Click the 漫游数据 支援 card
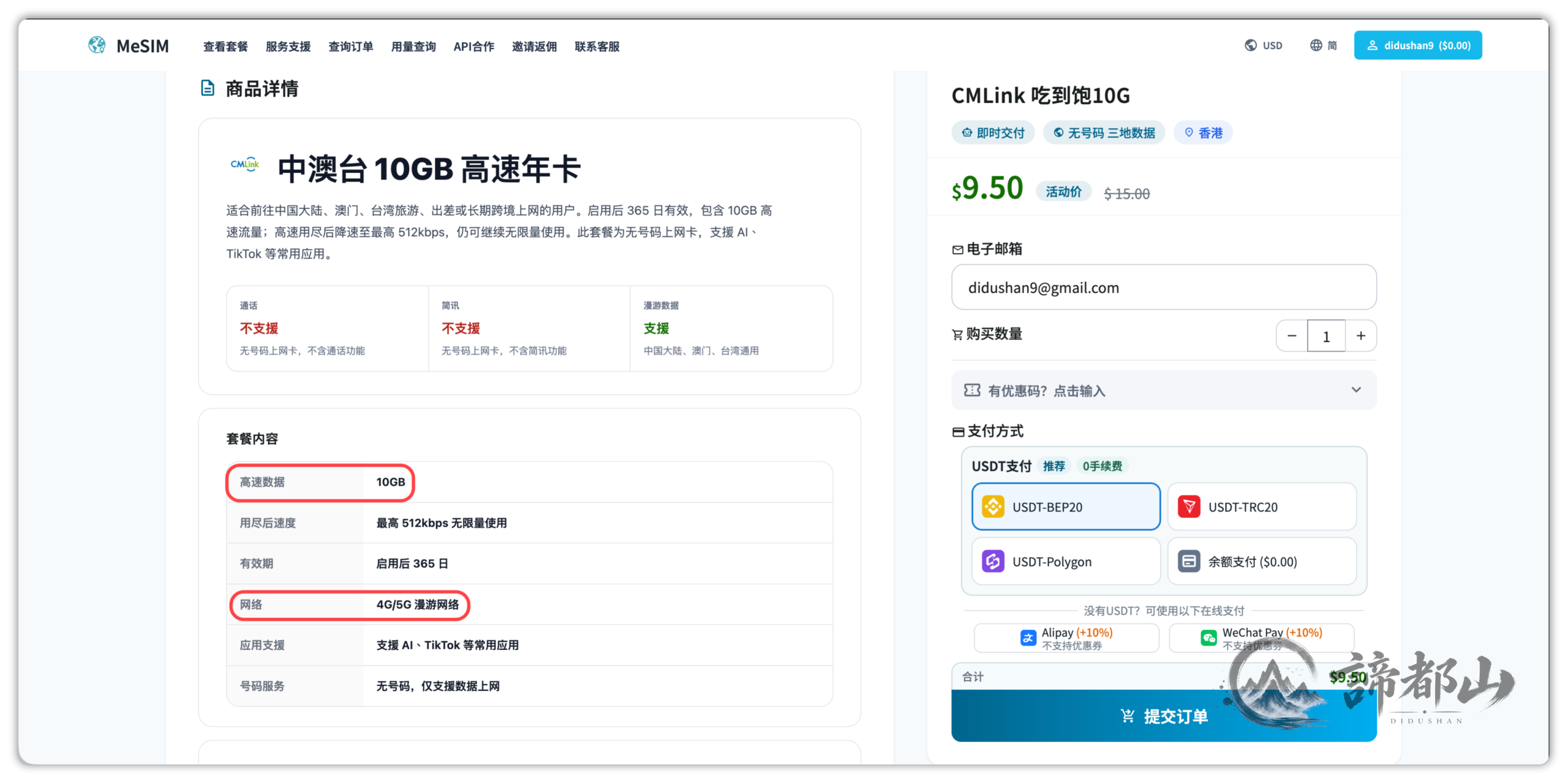This screenshot has width=1568, height=783. [731, 328]
